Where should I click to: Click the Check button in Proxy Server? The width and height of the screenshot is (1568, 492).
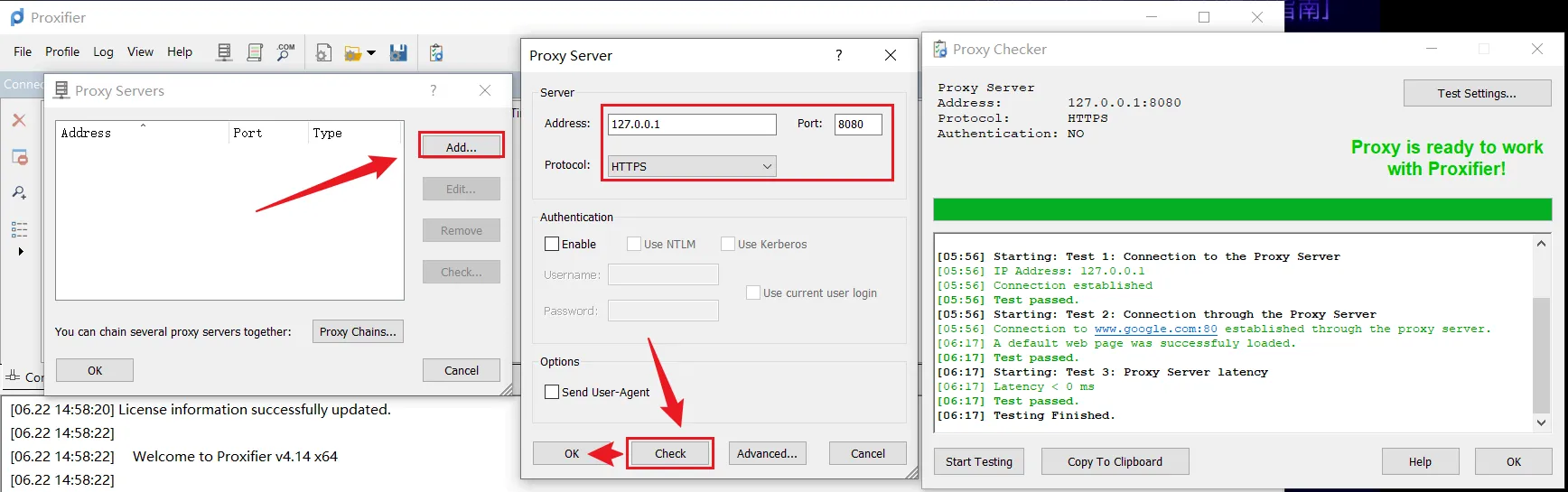[x=670, y=453]
